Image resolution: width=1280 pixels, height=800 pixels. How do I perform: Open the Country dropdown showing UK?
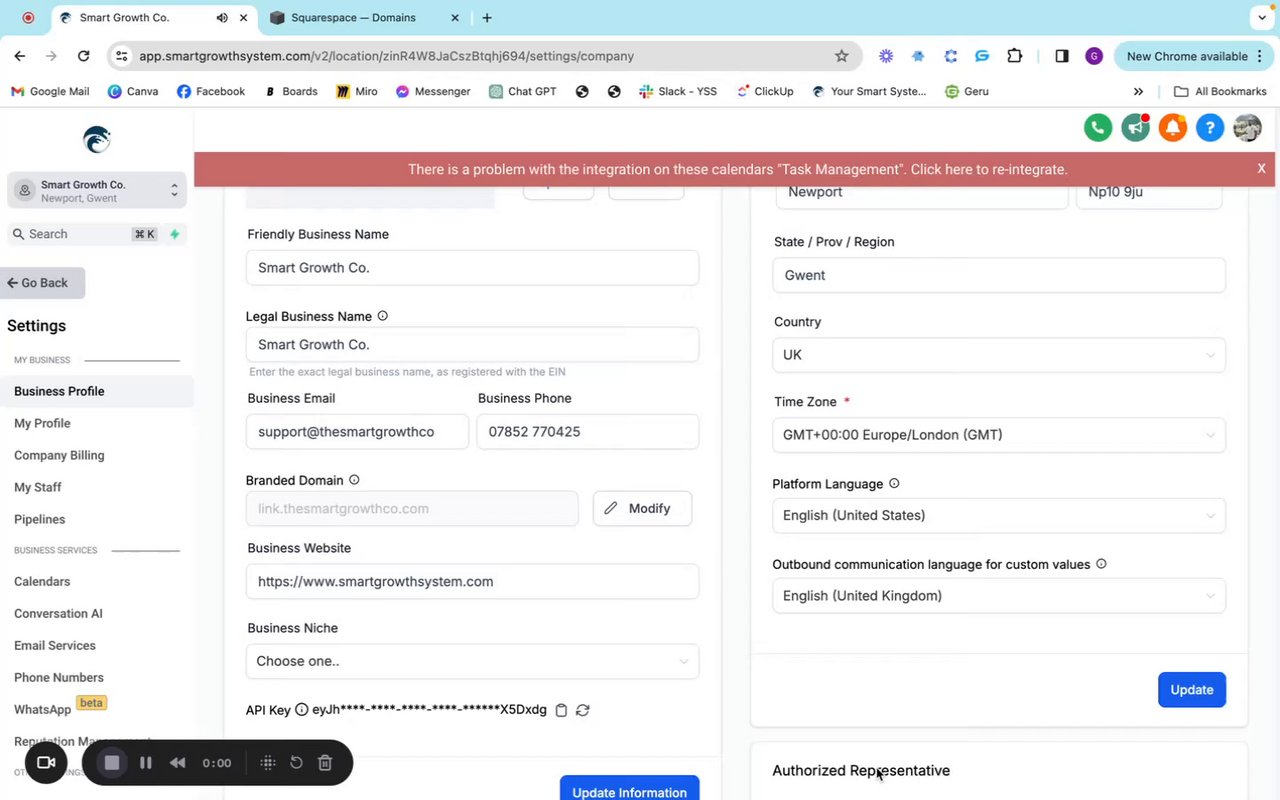pos(999,355)
